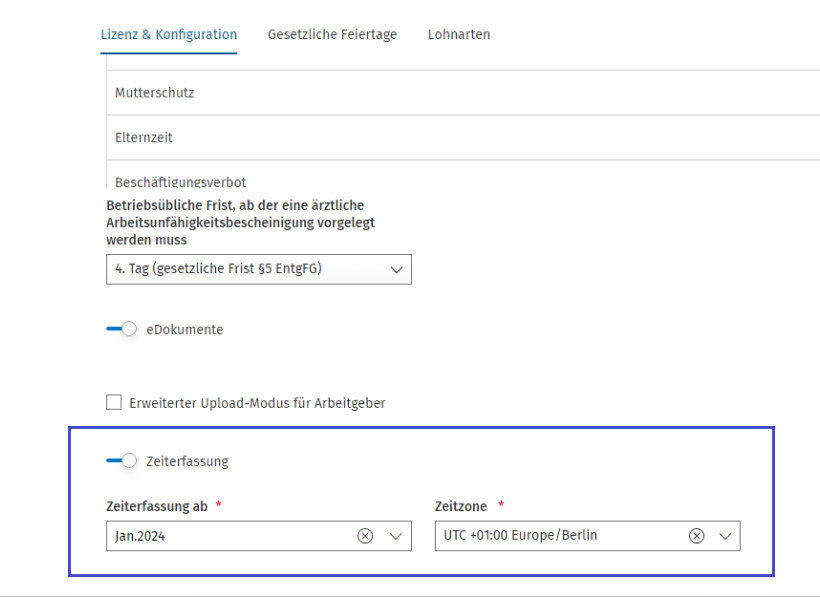This screenshot has height=597, width=820.
Task: Click the Zeiterfassung toggle label
Action: (x=188, y=462)
